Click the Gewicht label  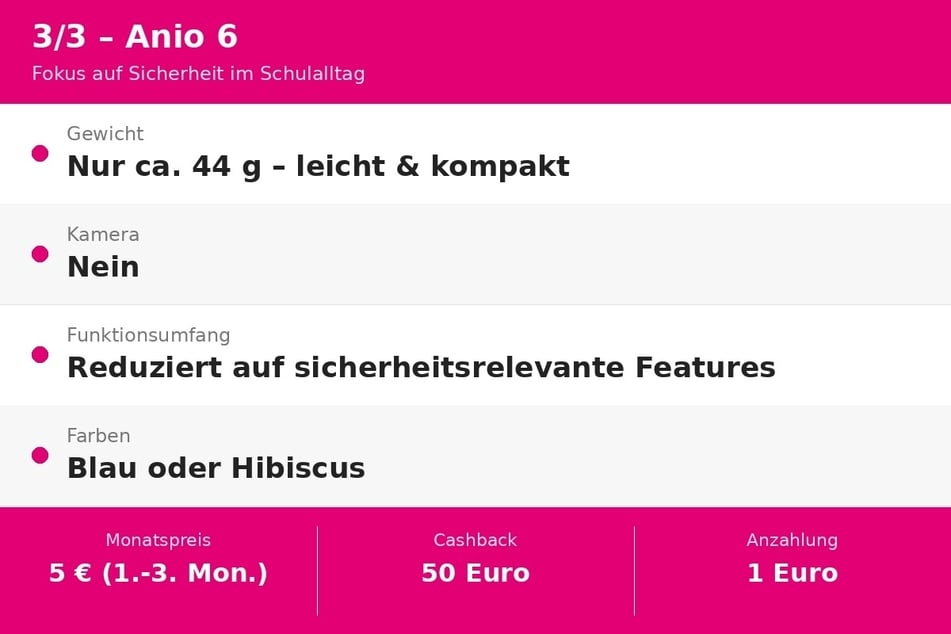[x=105, y=133]
